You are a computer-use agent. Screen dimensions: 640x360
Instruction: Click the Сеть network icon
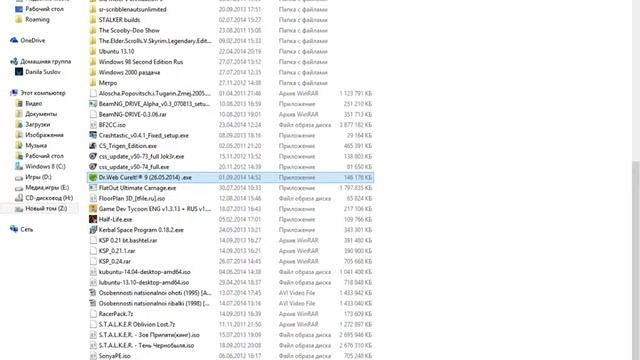pos(14,229)
